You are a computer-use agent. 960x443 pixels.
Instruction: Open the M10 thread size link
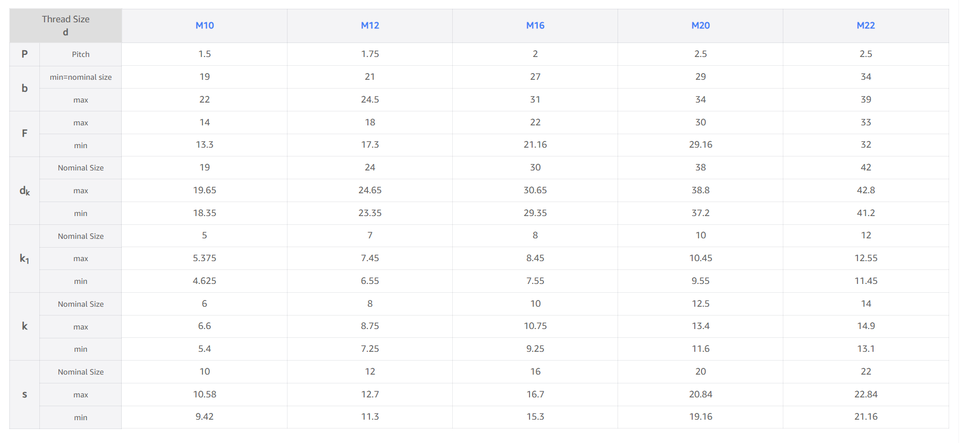(x=204, y=26)
